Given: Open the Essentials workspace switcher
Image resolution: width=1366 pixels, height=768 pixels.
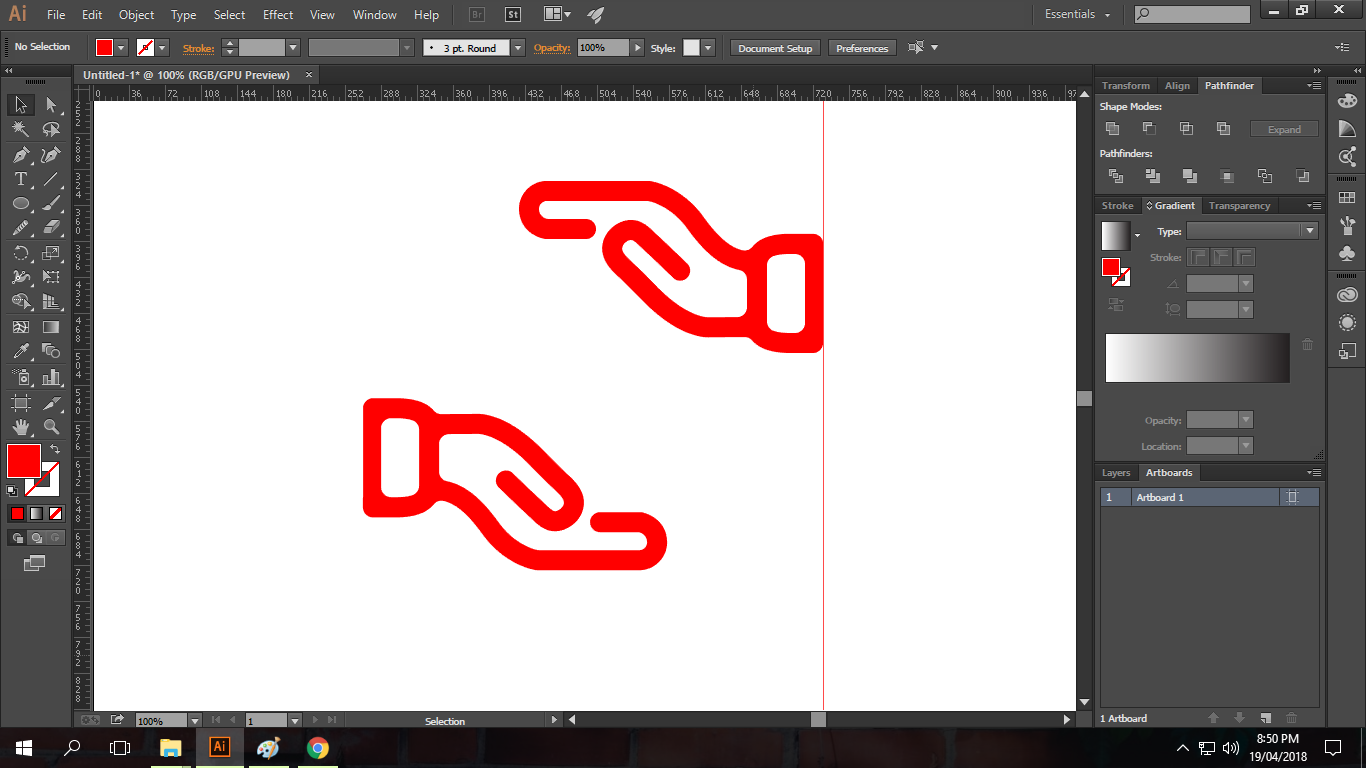Looking at the screenshot, I should coord(1078,14).
